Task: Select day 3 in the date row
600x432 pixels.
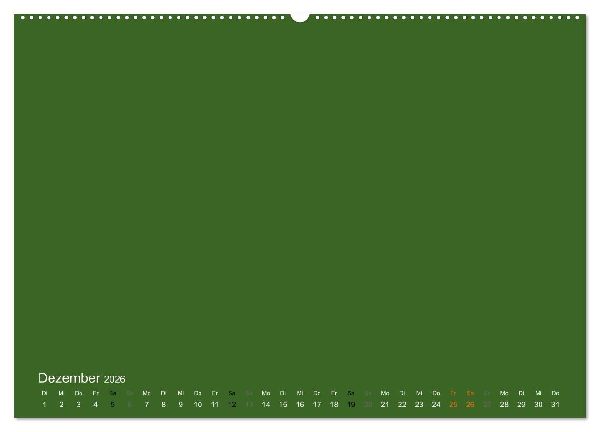Action: [78, 404]
